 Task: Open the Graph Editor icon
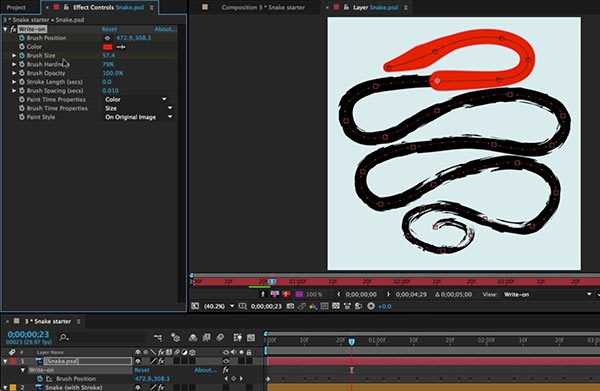pyautogui.click(x=251, y=337)
